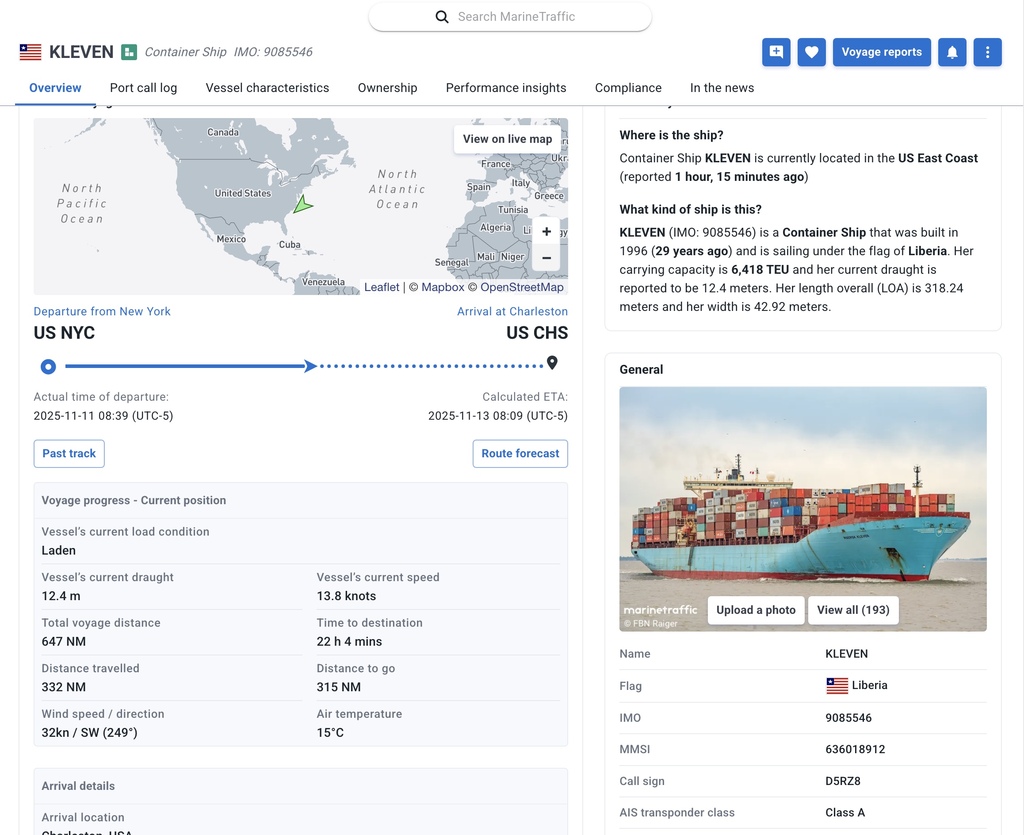Go to the Compliance tab
The height and width of the screenshot is (835, 1024).
click(628, 88)
